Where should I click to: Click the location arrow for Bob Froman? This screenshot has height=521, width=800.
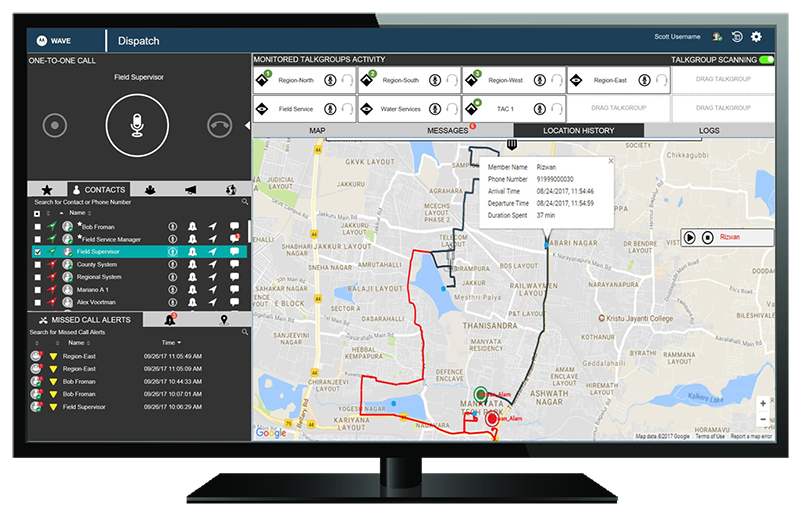[212, 227]
